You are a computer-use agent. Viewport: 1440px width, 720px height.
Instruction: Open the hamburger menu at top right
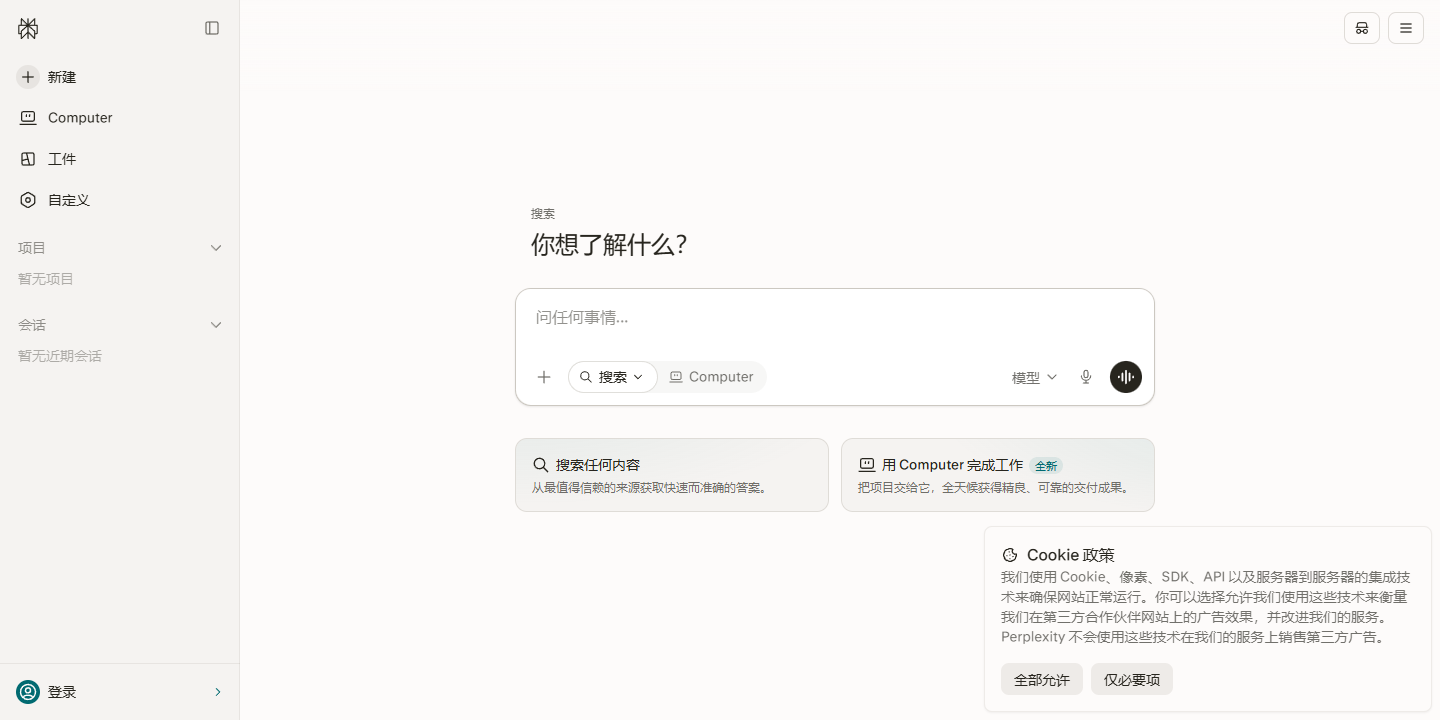click(1406, 28)
